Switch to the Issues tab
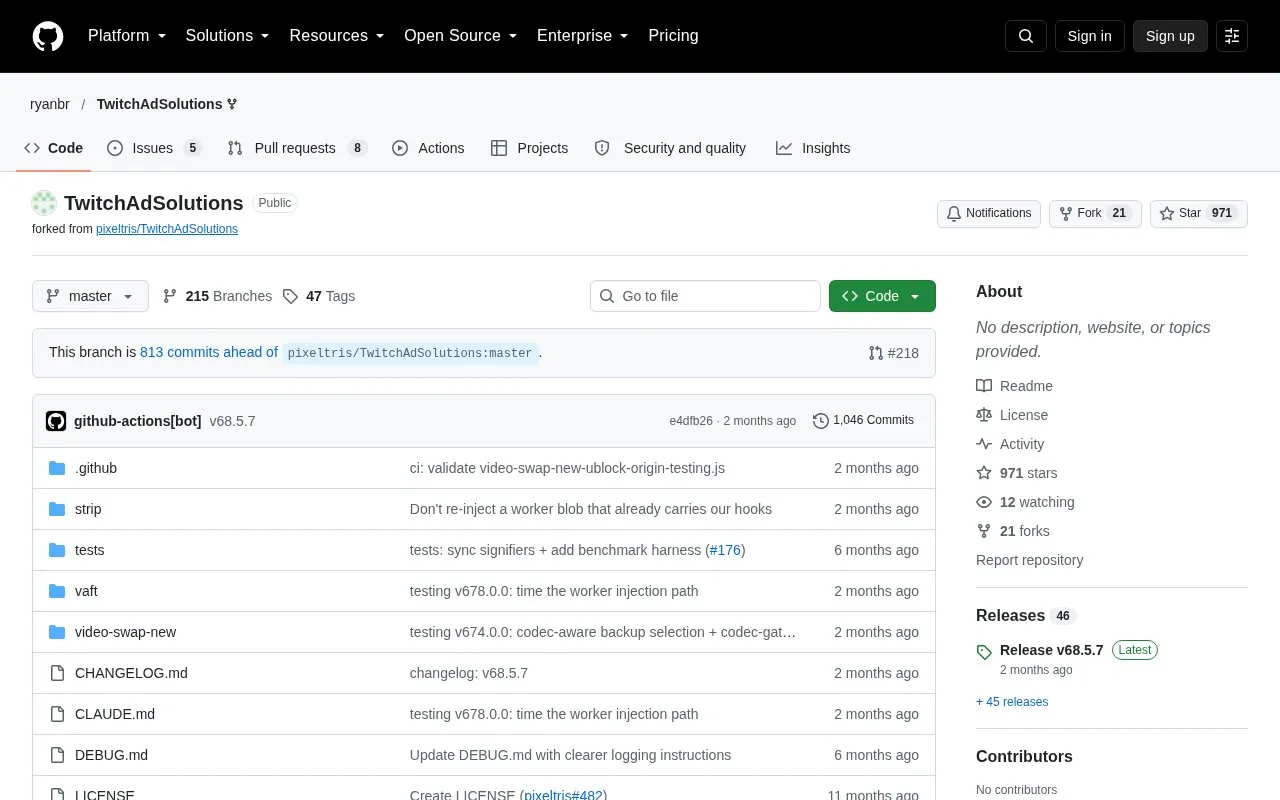The height and width of the screenshot is (800, 1280). click(154, 148)
